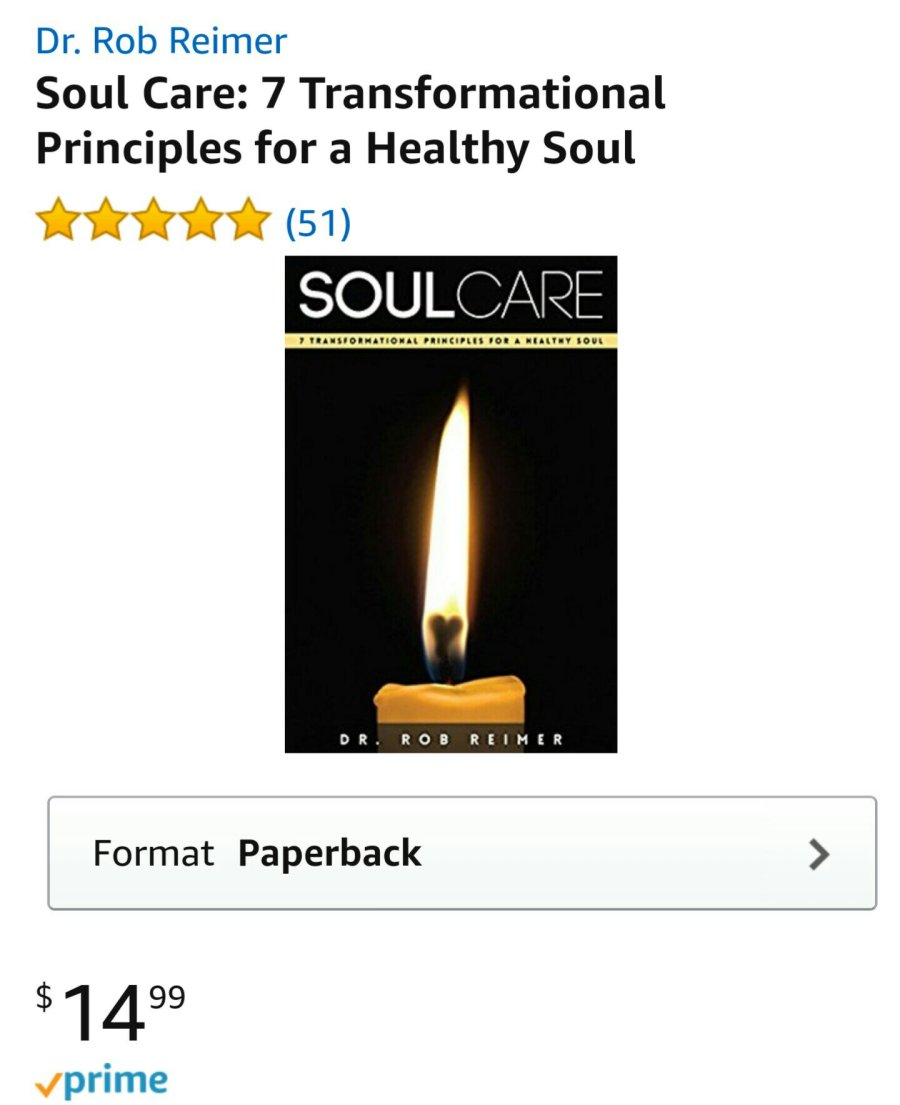Open the Format Paperback selector

click(462, 853)
